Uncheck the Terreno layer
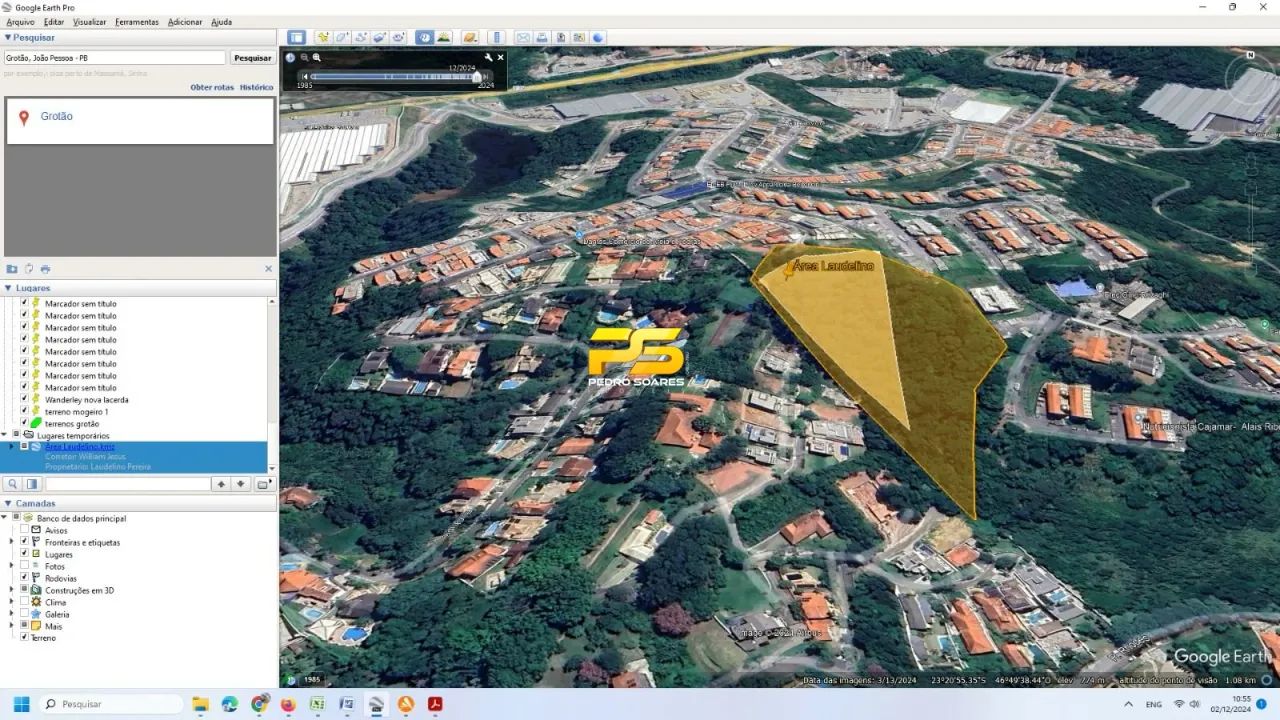This screenshot has height=720, width=1280. point(24,637)
